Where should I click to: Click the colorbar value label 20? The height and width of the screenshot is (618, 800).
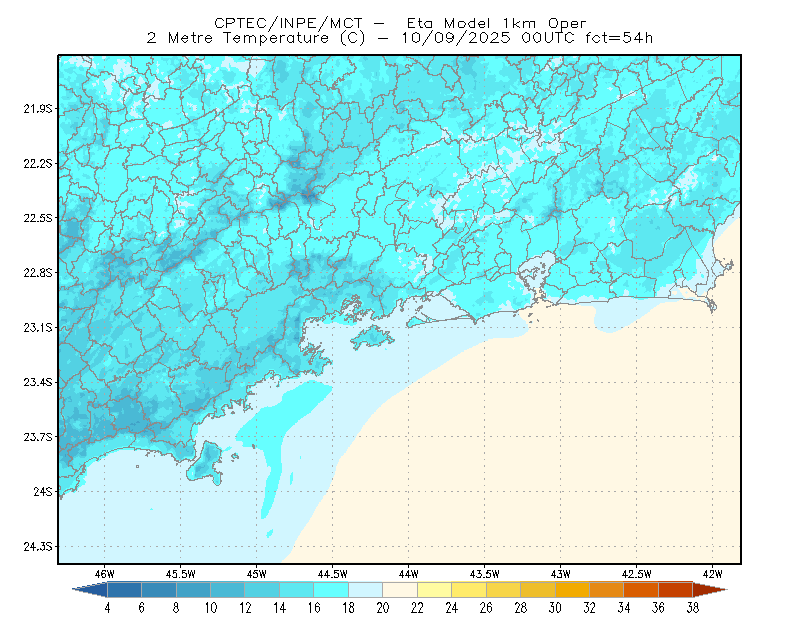[x=383, y=608]
